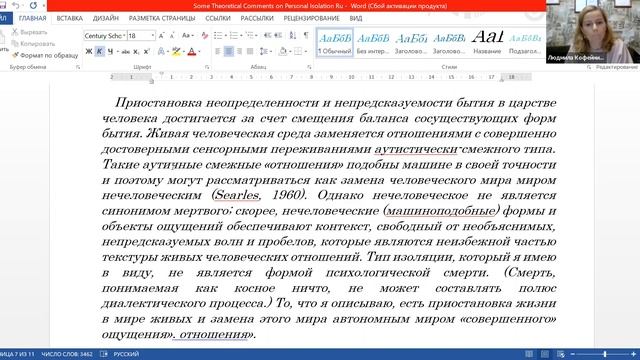Open the font size dropdown showing 18
640x360 pixels.
click(153, 36)
